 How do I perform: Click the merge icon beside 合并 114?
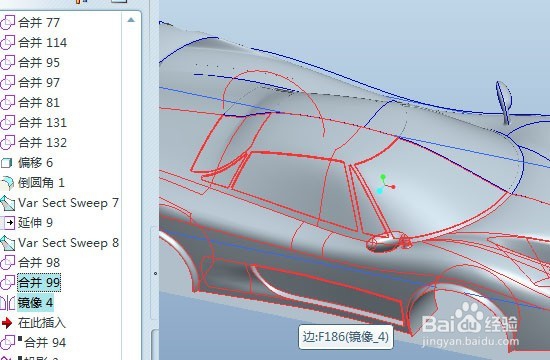(7, 43)
